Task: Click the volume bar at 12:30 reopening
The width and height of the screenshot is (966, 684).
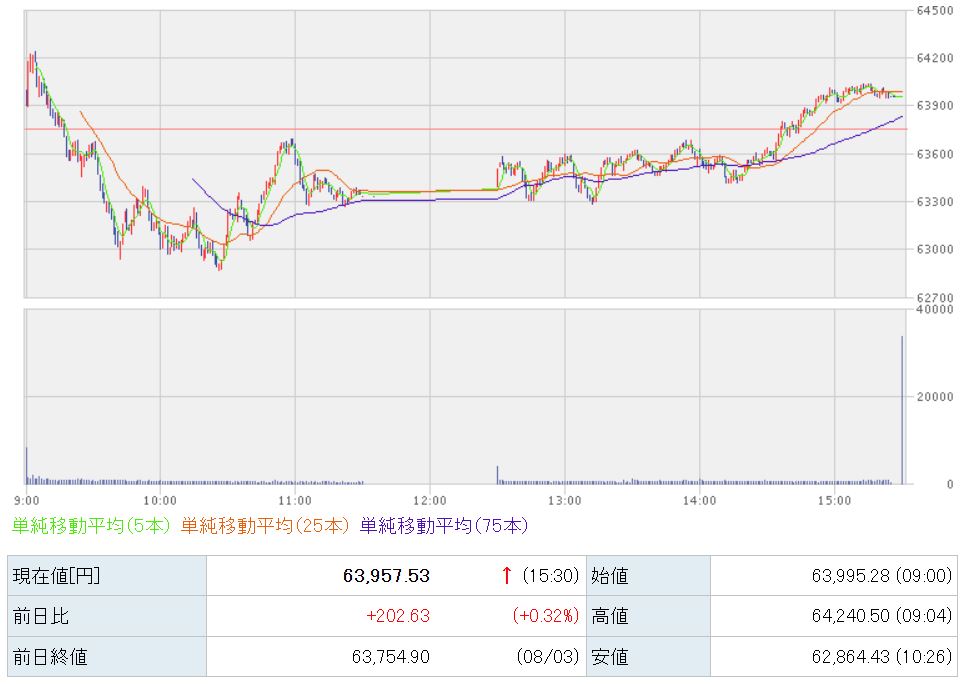Action: (x=498, y=475)
